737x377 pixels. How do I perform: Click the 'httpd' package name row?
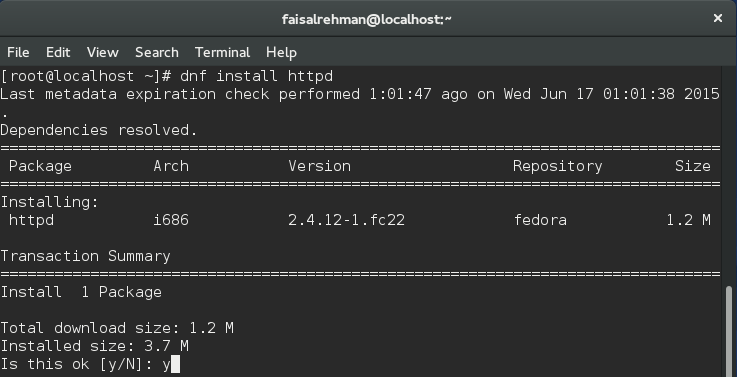point(360,220)
